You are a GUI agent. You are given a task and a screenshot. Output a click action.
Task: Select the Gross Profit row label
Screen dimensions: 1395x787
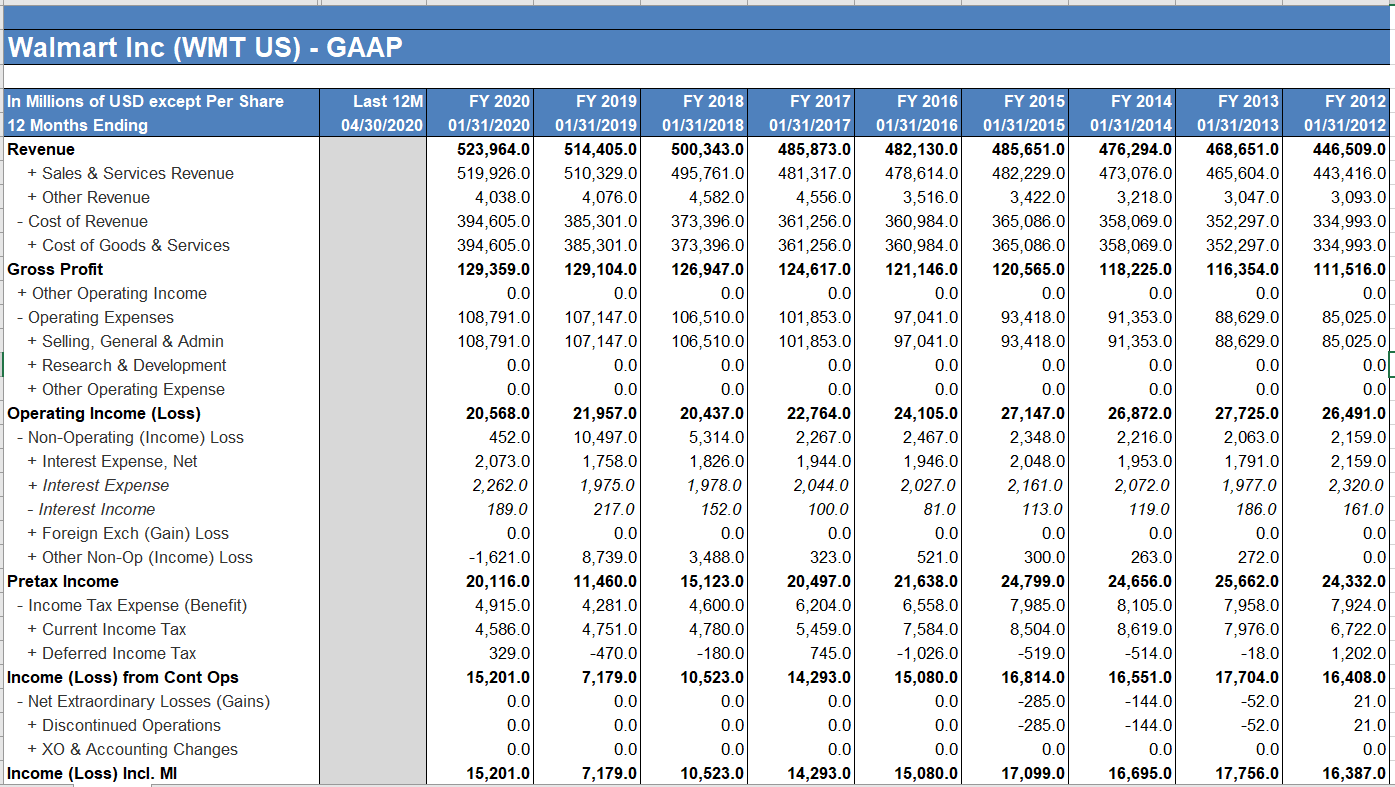[x=48, y=269]
